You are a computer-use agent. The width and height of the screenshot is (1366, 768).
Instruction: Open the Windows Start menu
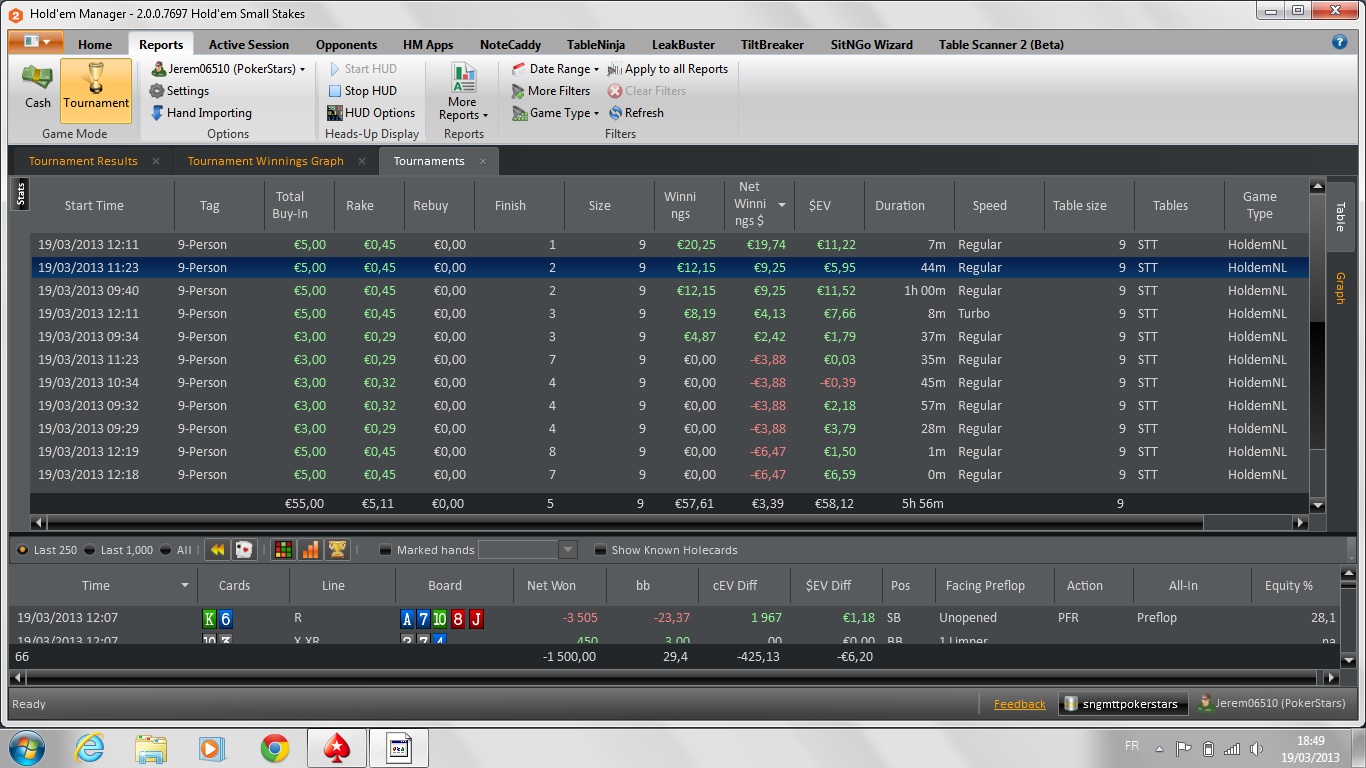tap(27, 748)
